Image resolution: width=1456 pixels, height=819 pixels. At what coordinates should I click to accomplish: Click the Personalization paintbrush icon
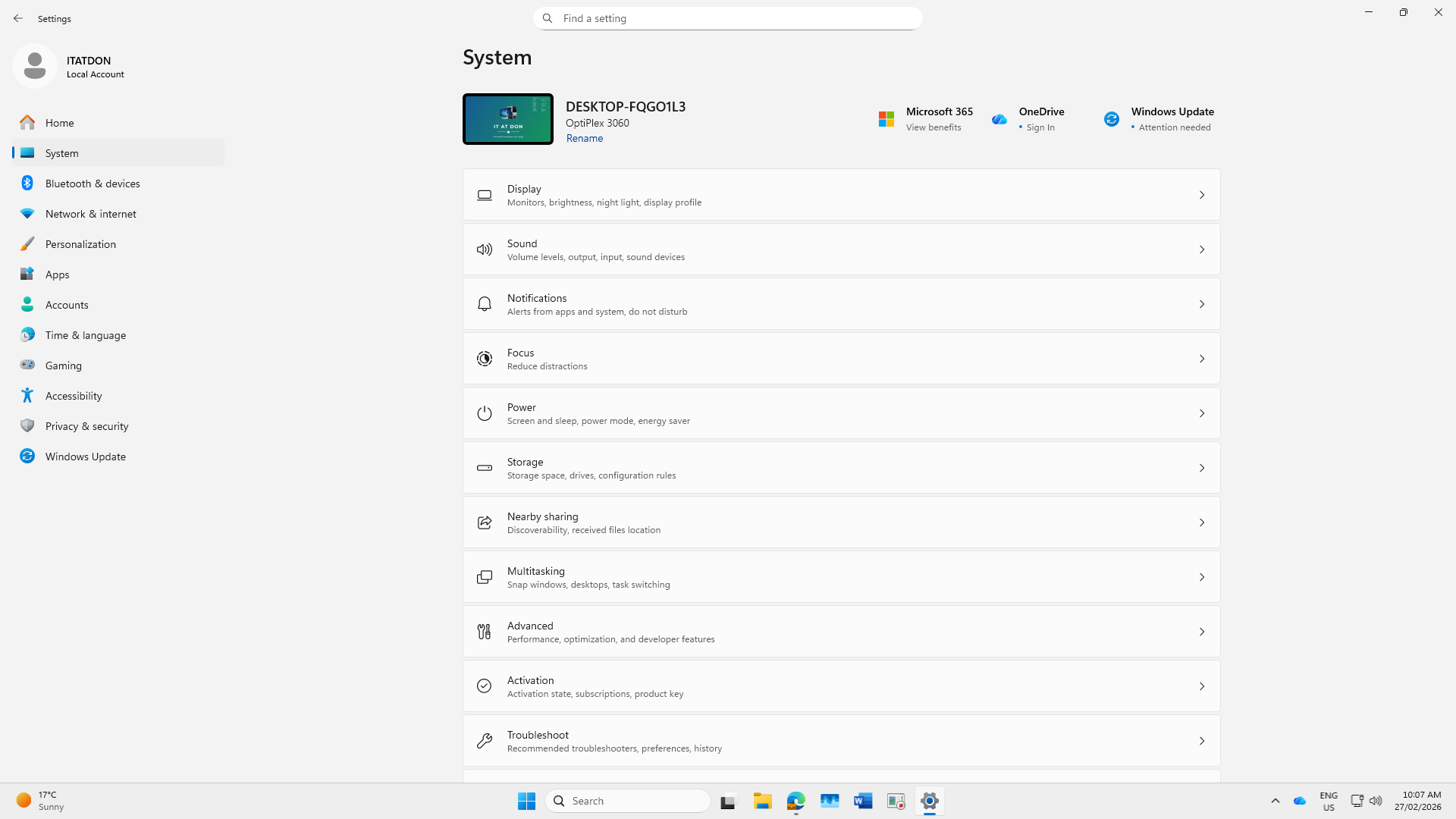point(27,243)
